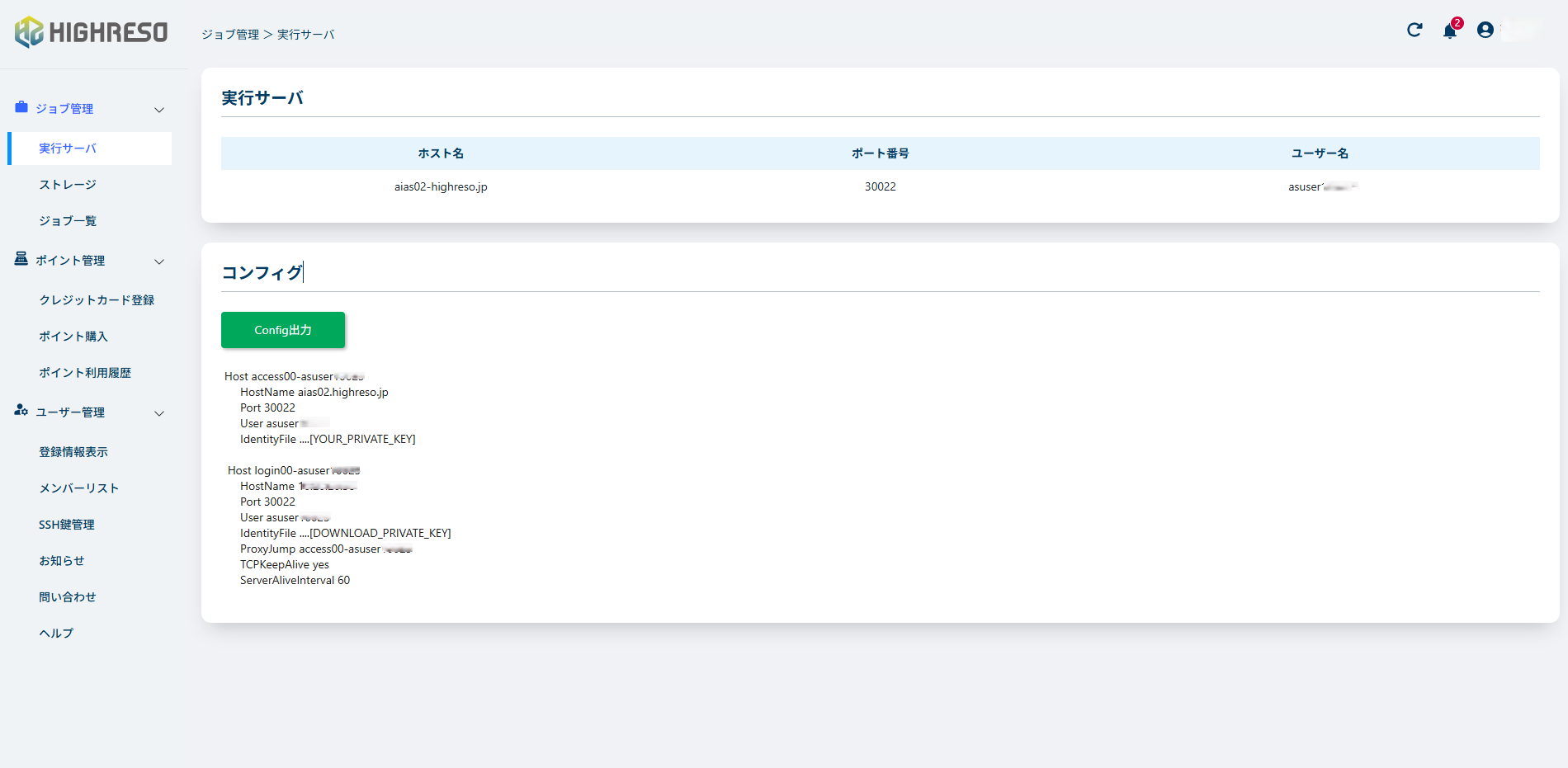Open the ヘルプ link in sidebar
The height and width of the screenshot is (768, 1568).
(56, 634)
